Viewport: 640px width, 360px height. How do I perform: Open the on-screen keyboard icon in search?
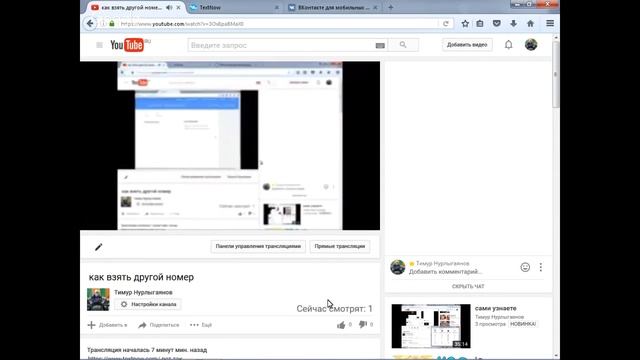click(380, 45)
